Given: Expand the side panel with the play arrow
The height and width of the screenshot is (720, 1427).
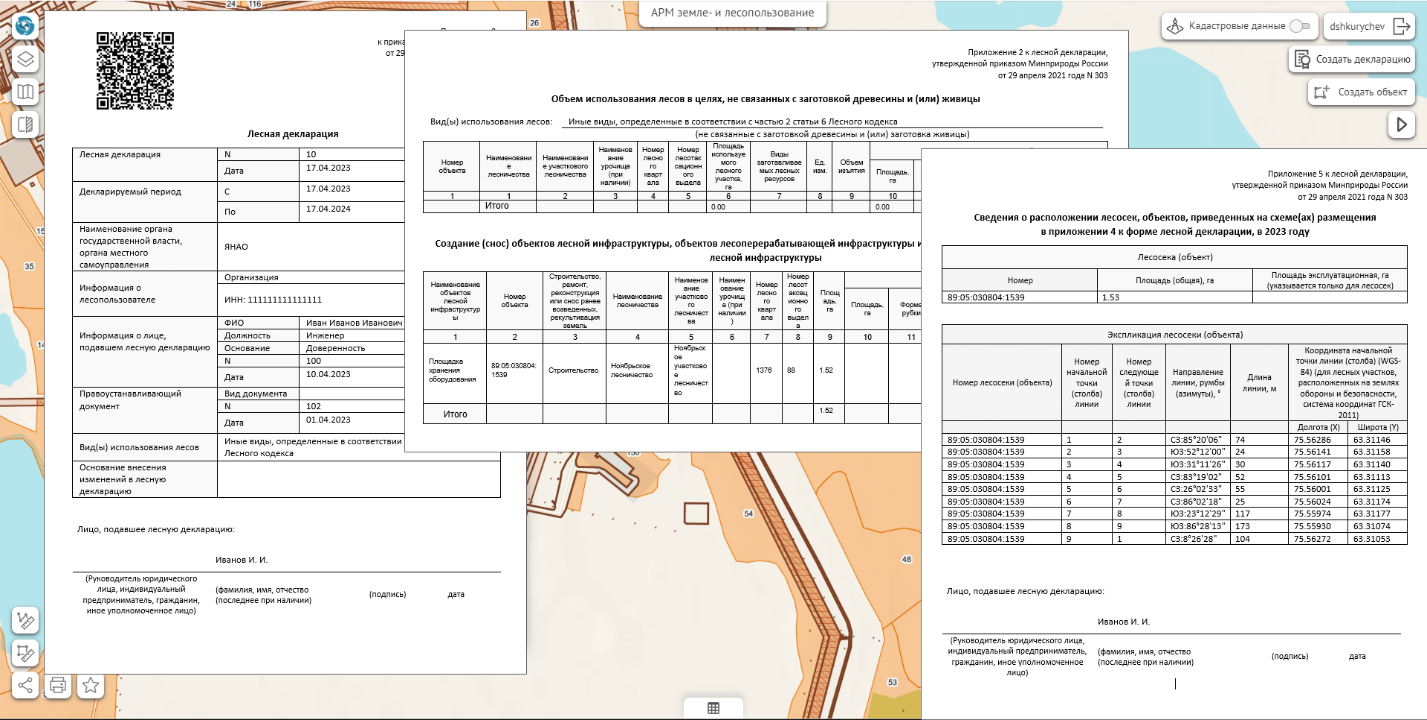Looking at the screenshot, I should coord(1401,125).
